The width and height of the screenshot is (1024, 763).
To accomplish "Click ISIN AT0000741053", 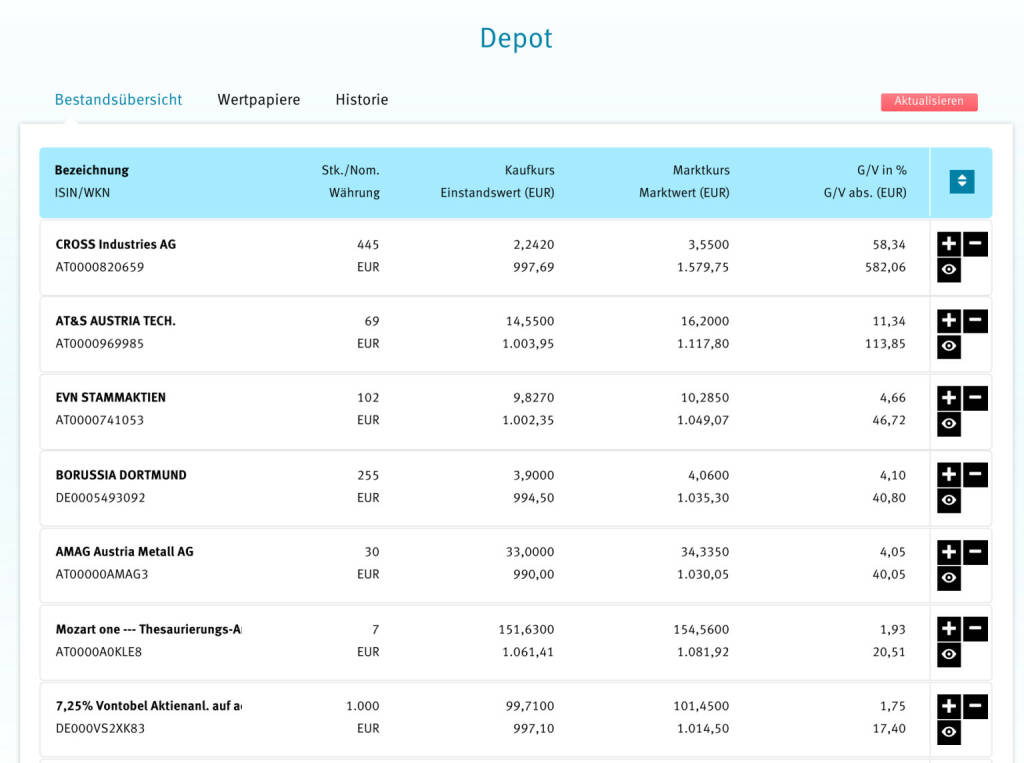I will [x=99, y=419].
